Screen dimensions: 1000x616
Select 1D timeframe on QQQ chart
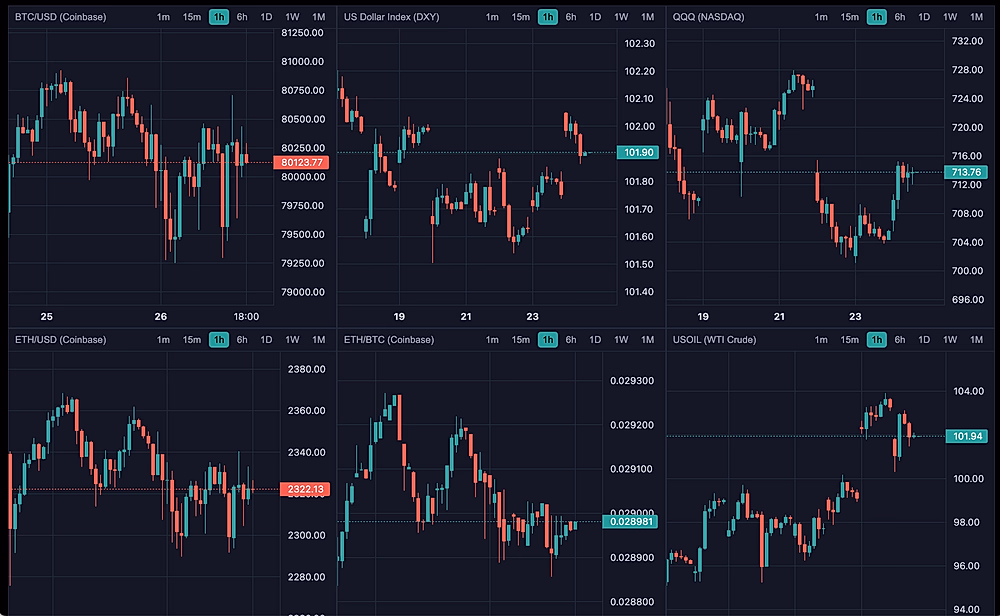click(924, 17)
